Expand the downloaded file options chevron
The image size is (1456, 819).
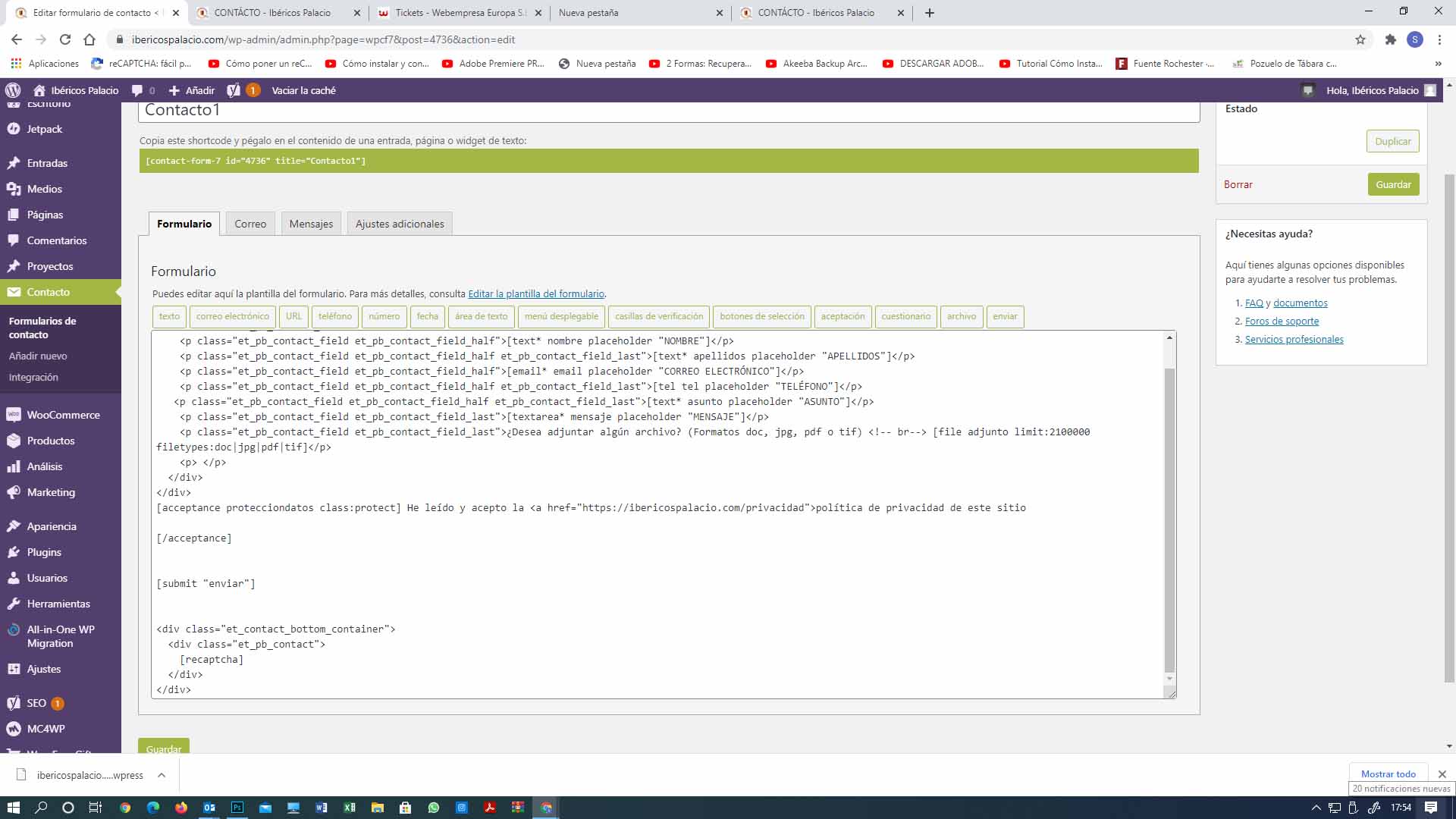click(162, 775)
